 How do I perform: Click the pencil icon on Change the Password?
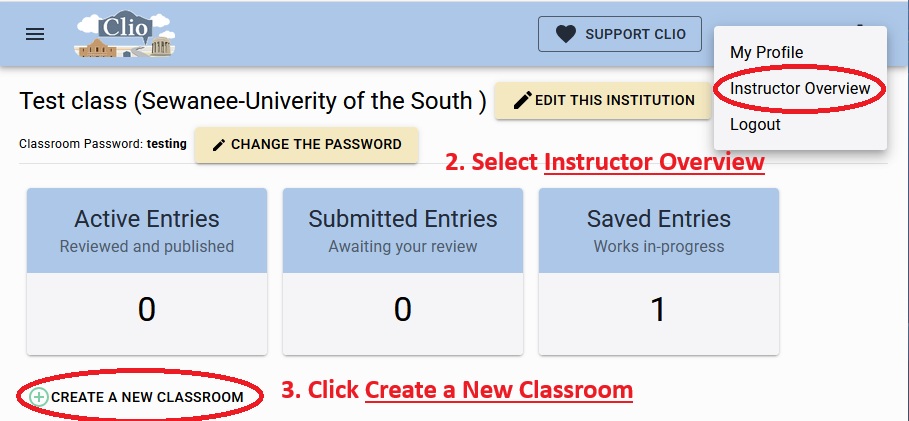pyautogui.click(x=219, y=145)
